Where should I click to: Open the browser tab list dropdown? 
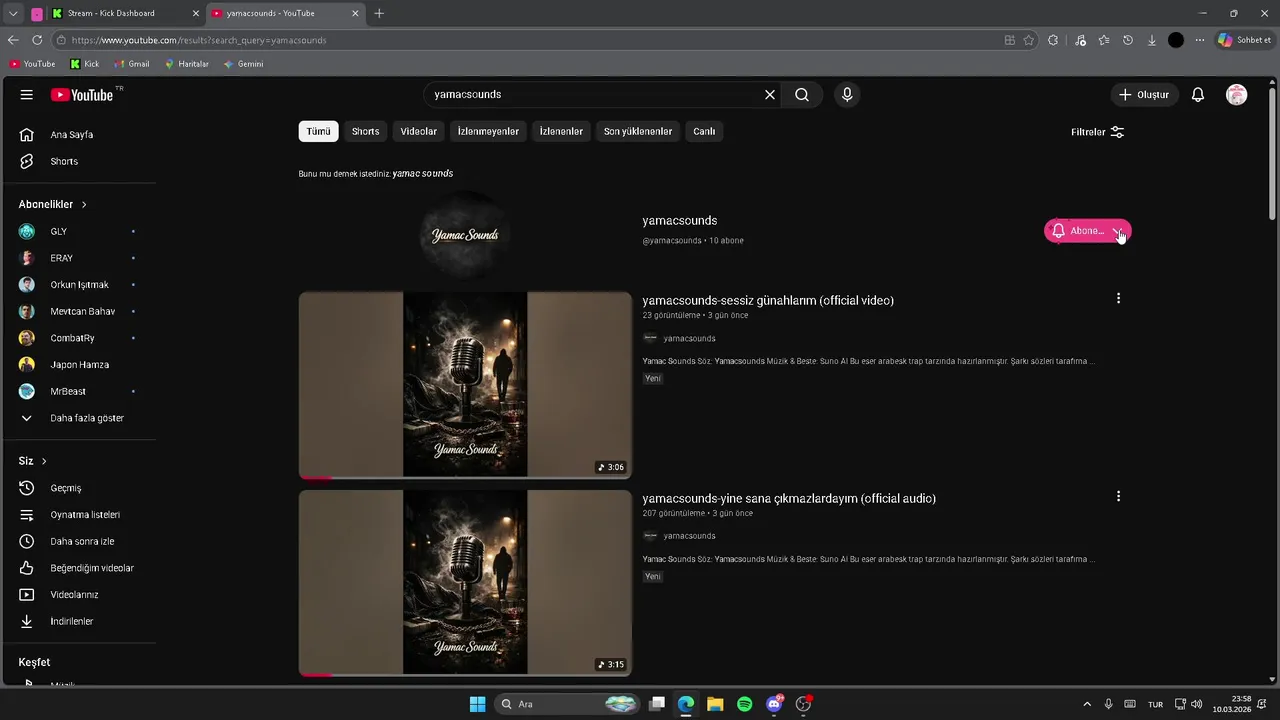click(x=13, y=13)
